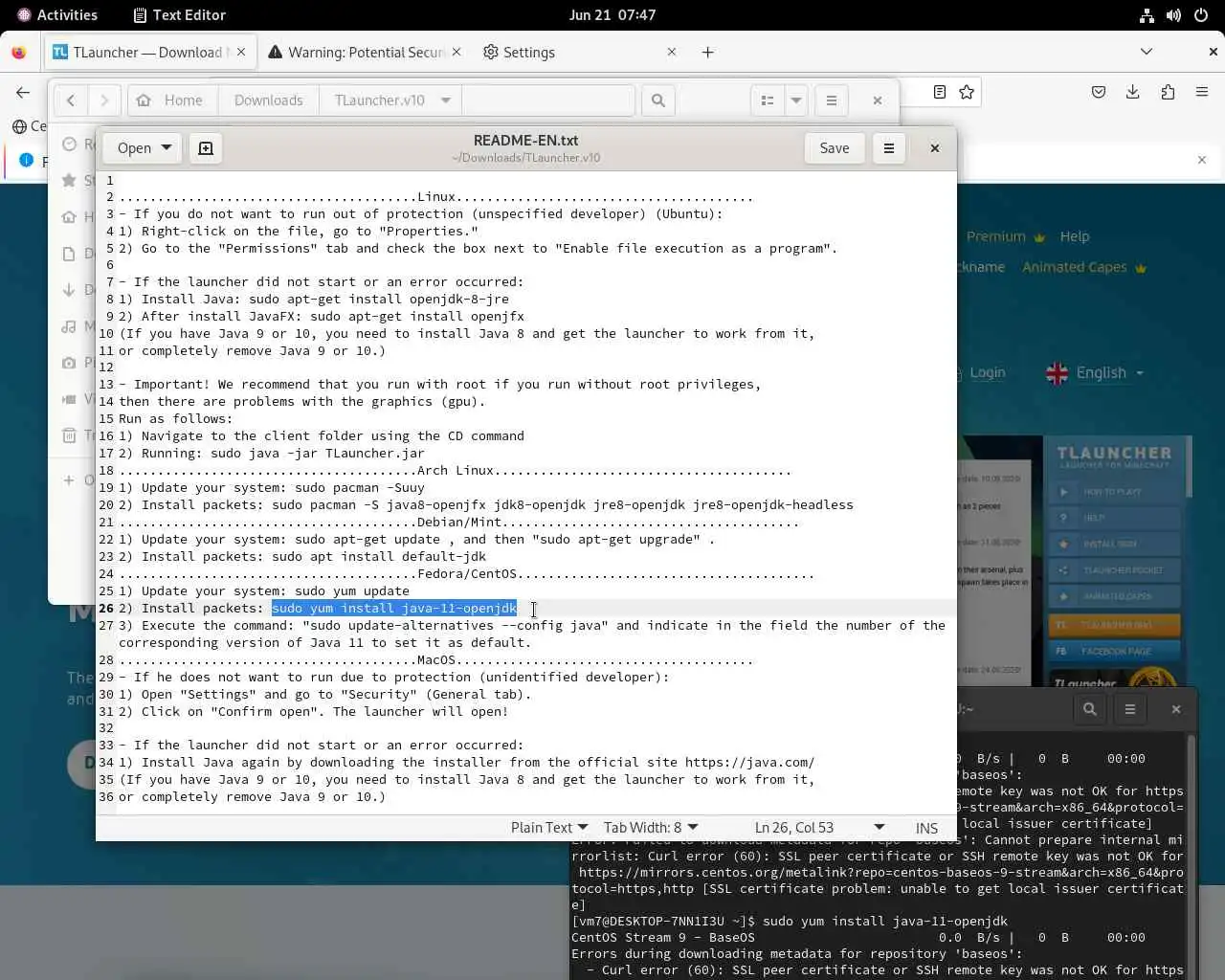Change Tab Width setting
The width and height of the screenshot is (1225, 980).
coord(651,828)
